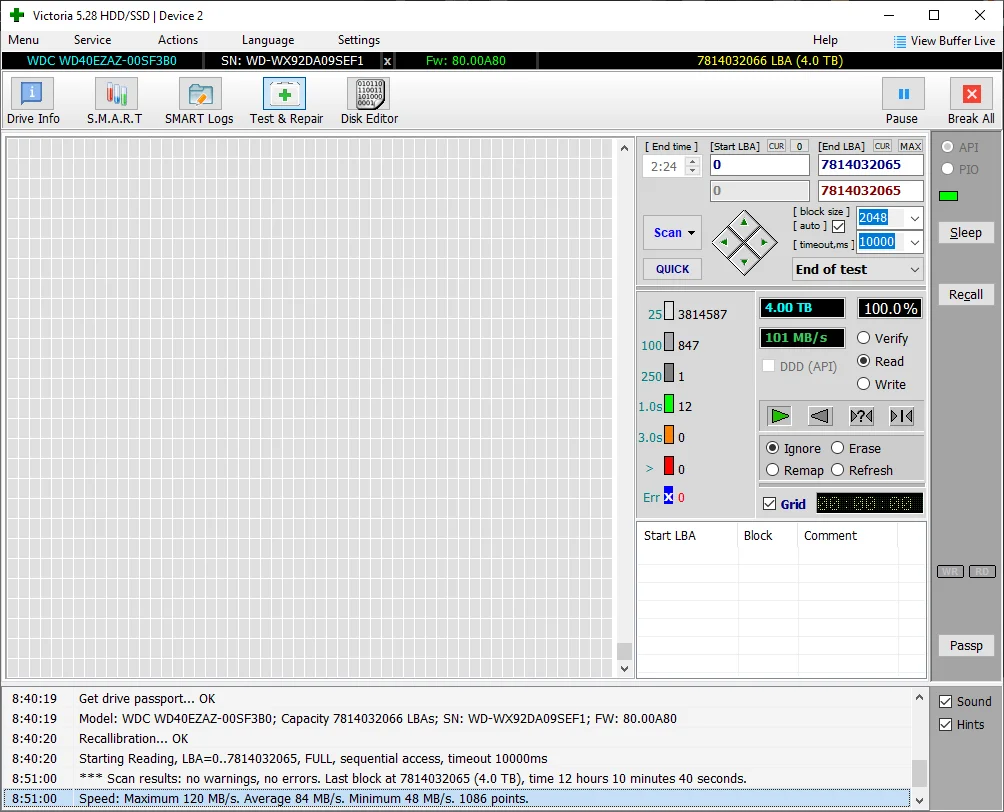Image resolution: width=1004 pixels, height=812 pixels.
Task: Select Remap error handling option
Action: 773,470
